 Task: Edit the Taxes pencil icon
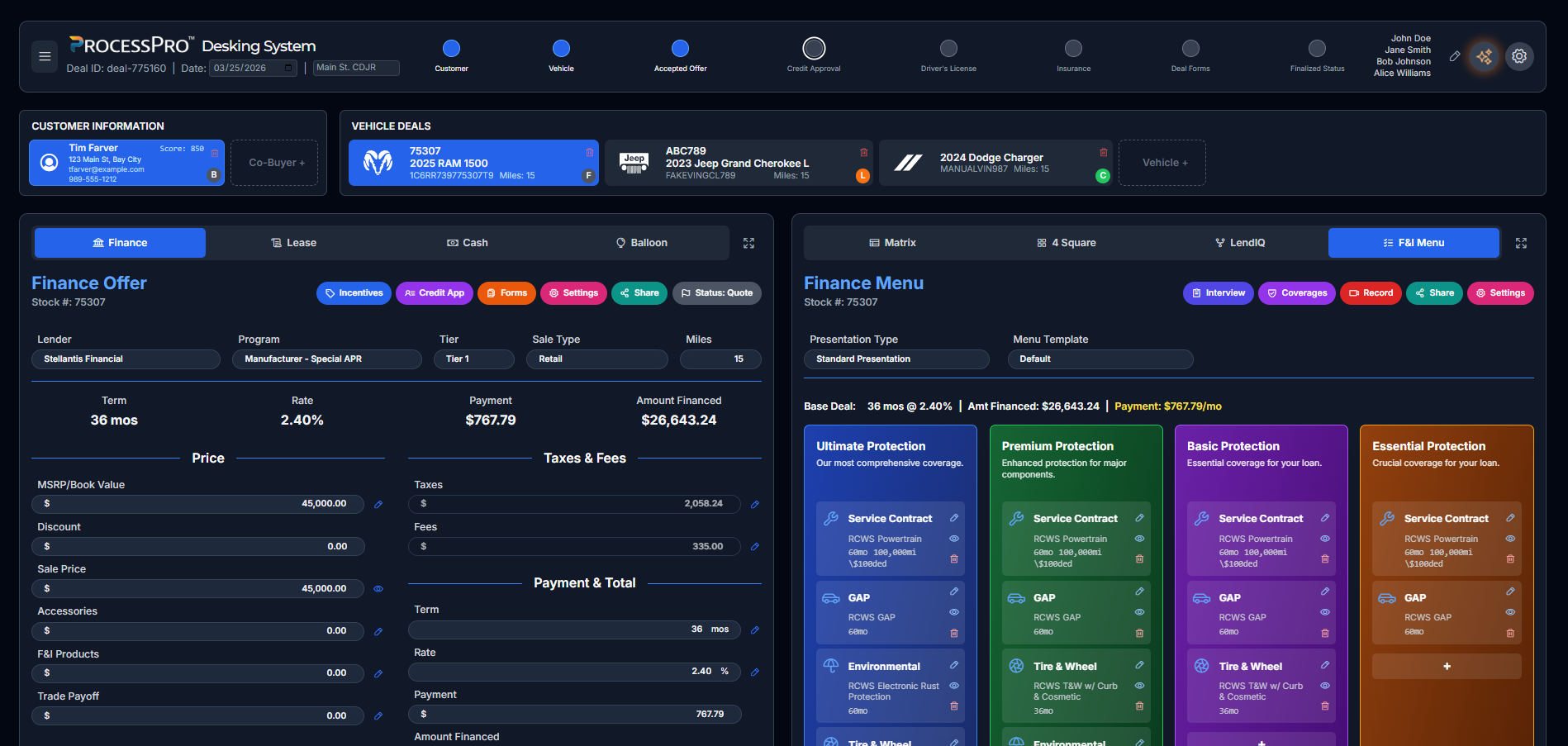[x=755, y=504]
